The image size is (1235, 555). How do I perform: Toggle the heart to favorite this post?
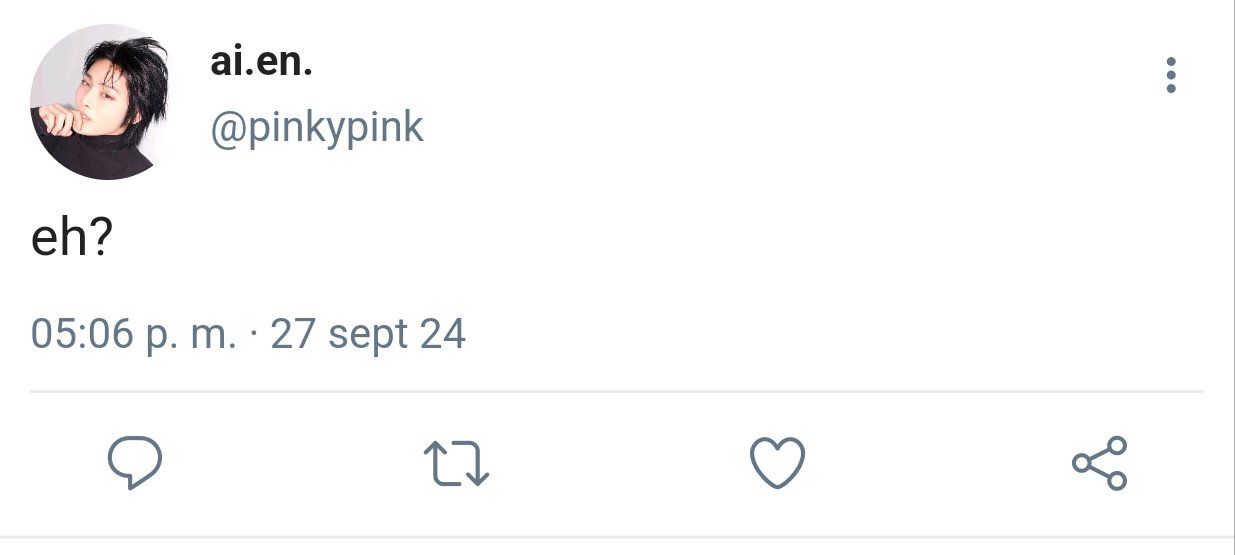(777, 464)
